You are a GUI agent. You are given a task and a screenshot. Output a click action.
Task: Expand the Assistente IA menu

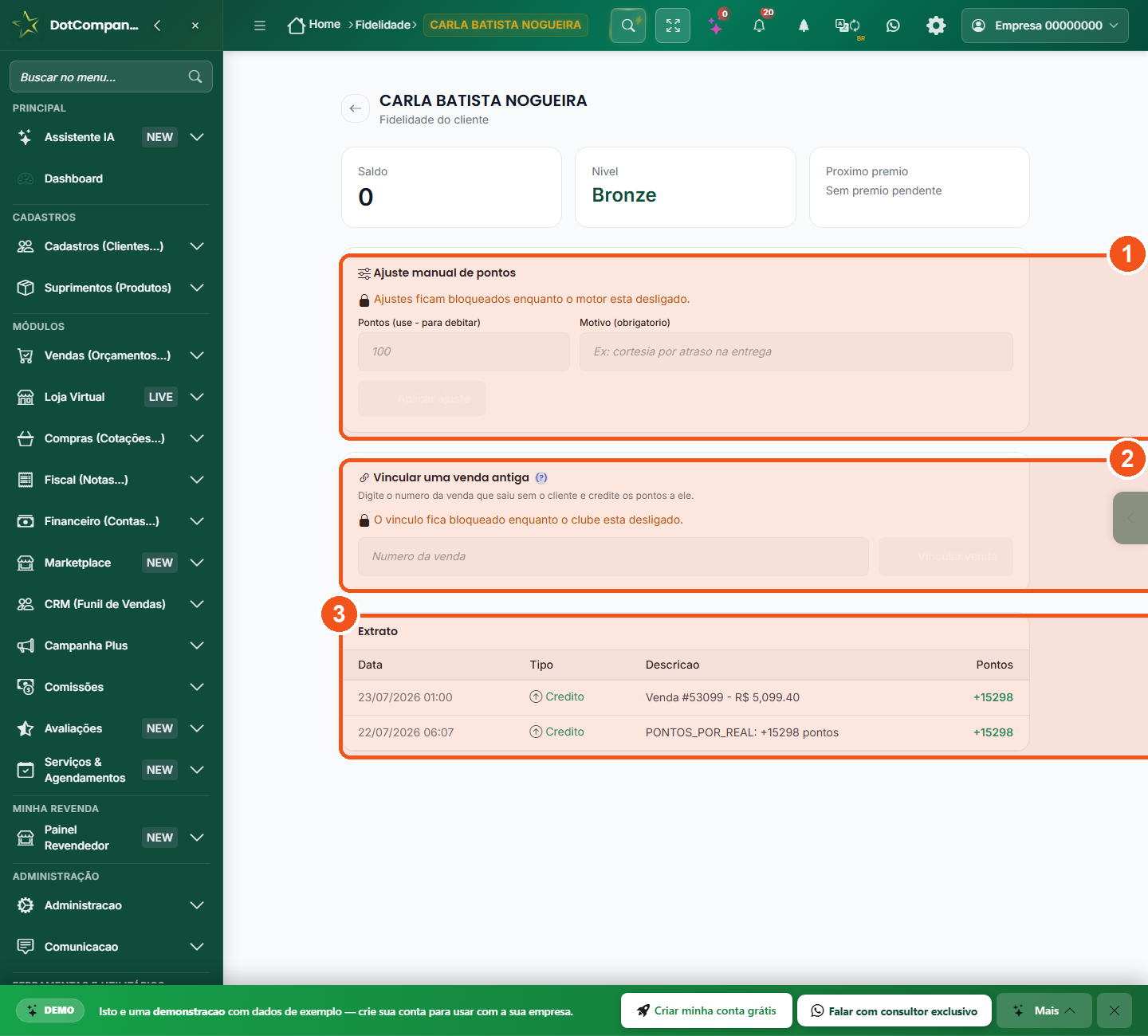pos(111,137)
